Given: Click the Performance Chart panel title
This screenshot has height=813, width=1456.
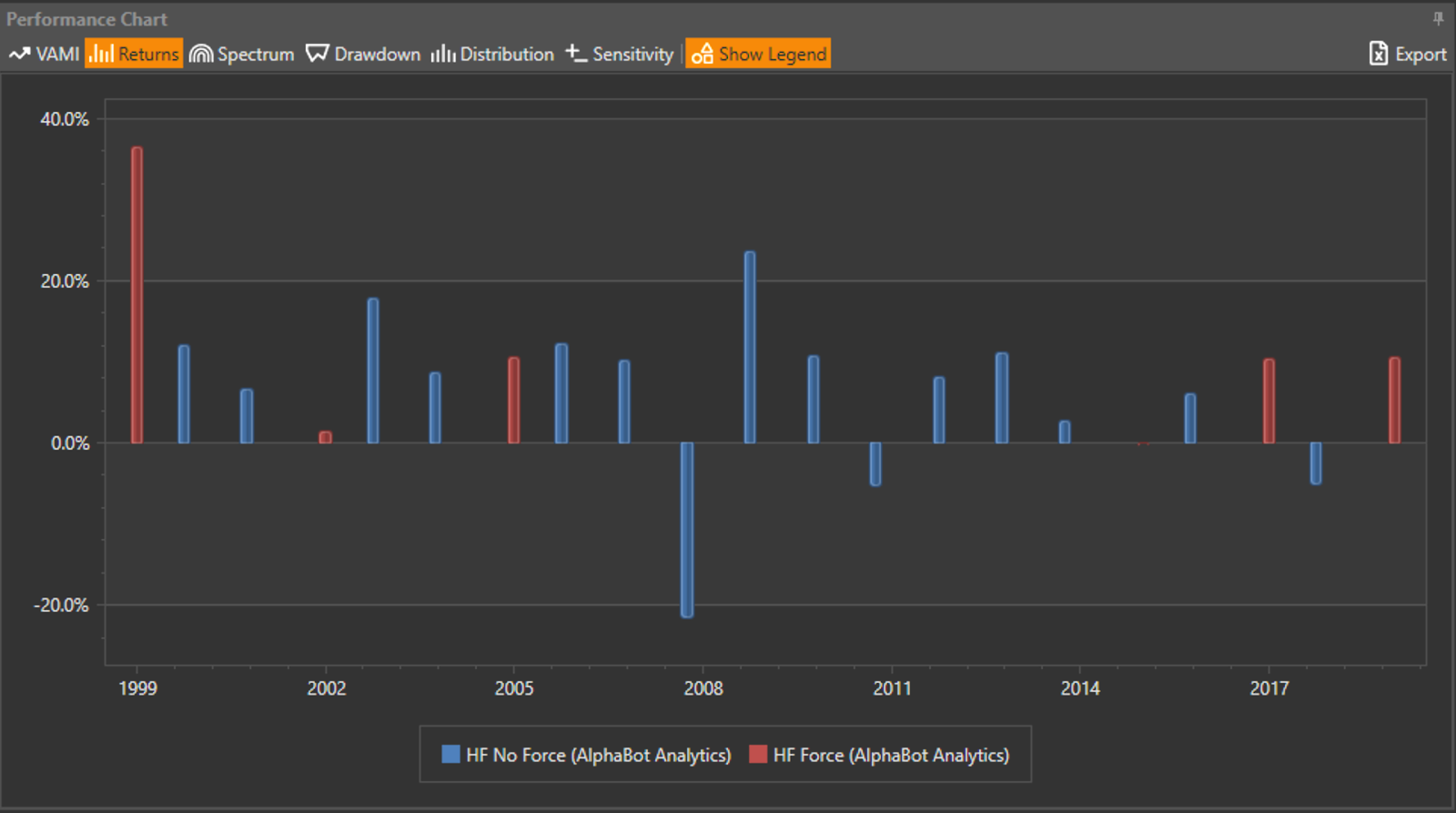Looking at the screenshot, I should 87,19.
